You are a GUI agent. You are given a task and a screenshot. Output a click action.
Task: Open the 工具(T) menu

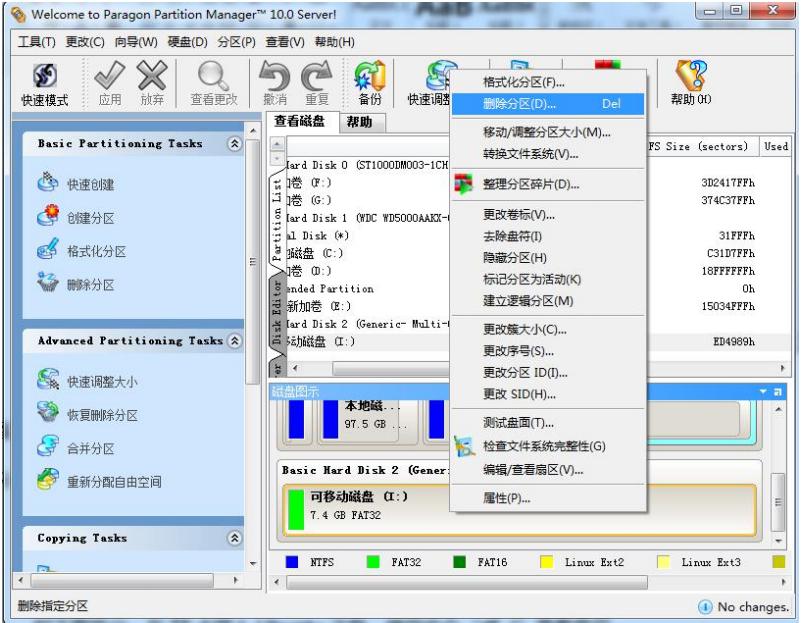pos(37,42)
